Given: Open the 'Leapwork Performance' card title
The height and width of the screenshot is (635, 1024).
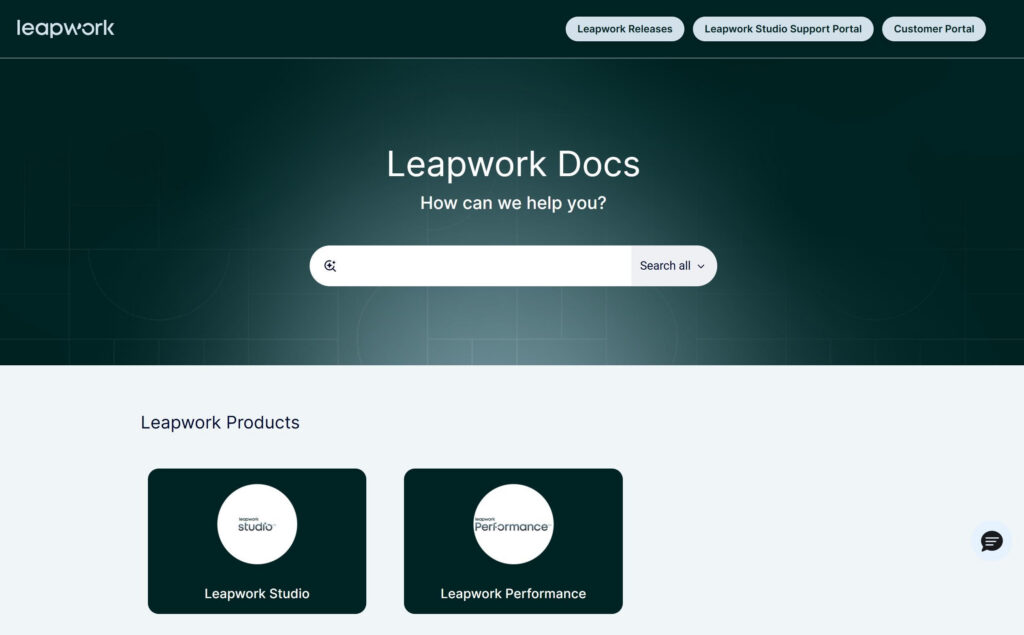Looking at the screenshot, I should point(513,594).
